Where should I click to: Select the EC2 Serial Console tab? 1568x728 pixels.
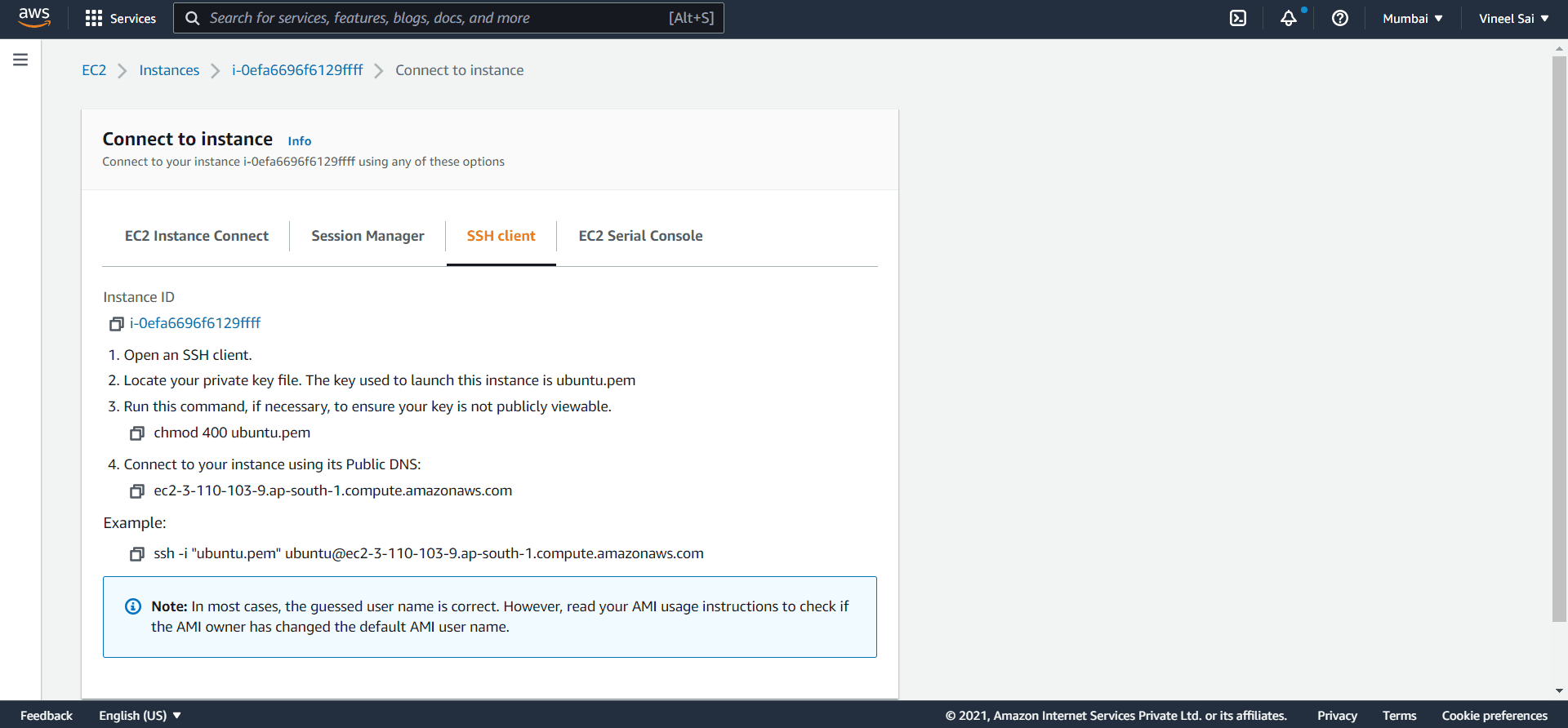[x=640, y=236]
